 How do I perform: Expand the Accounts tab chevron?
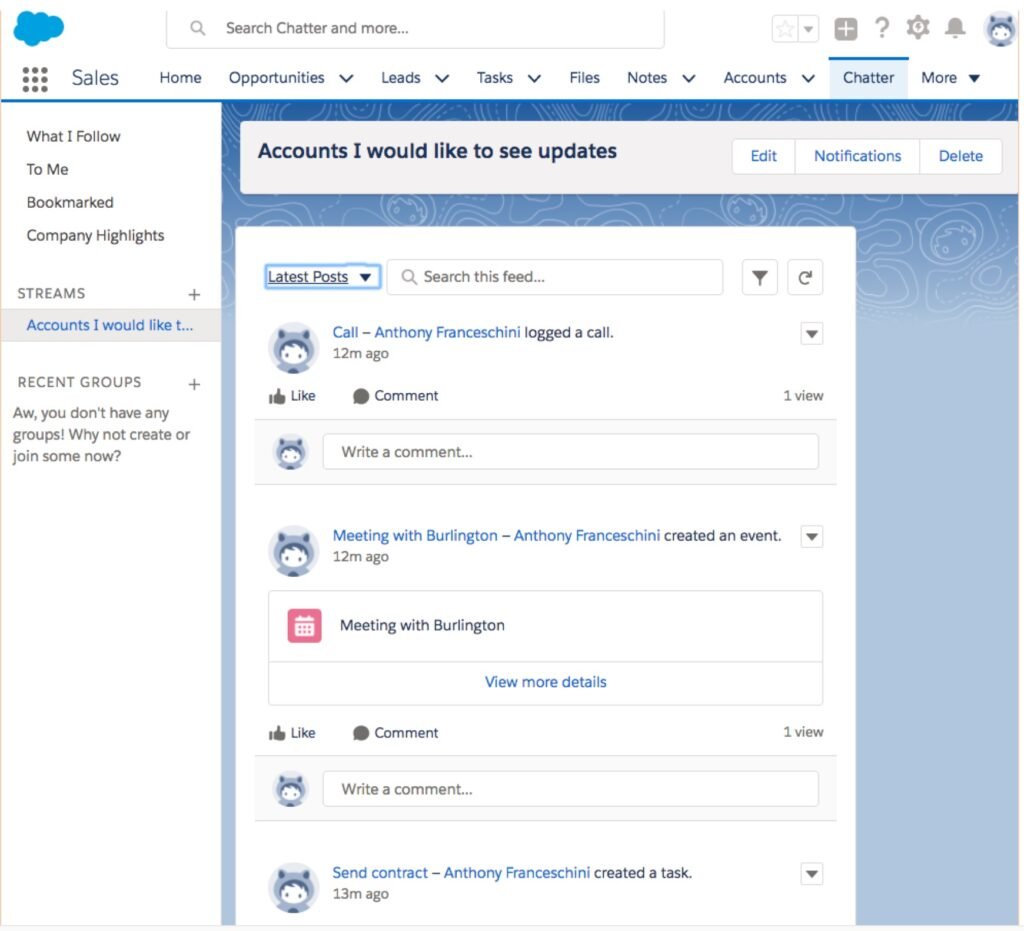tap(808, 78)
